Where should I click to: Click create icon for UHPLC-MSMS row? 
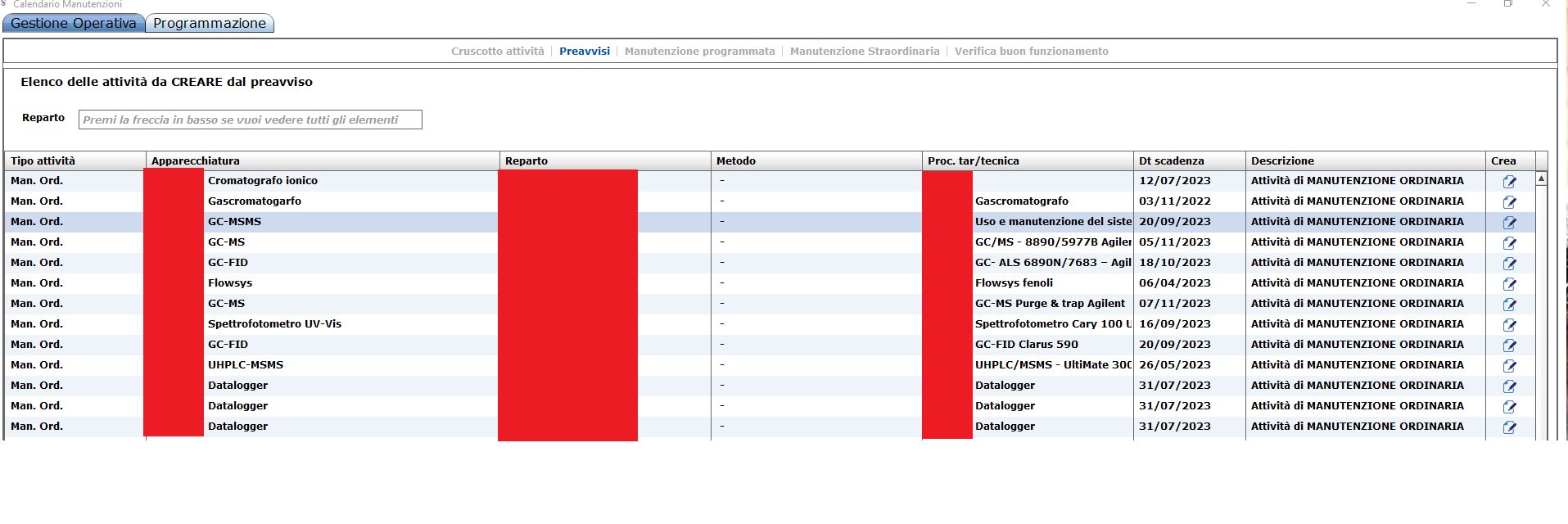(1509, 366)
